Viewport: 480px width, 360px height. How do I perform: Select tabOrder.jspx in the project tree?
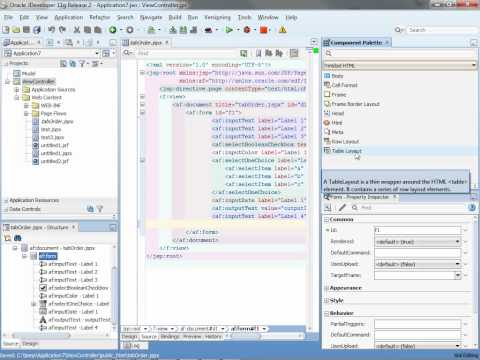[x=57, y=121]
